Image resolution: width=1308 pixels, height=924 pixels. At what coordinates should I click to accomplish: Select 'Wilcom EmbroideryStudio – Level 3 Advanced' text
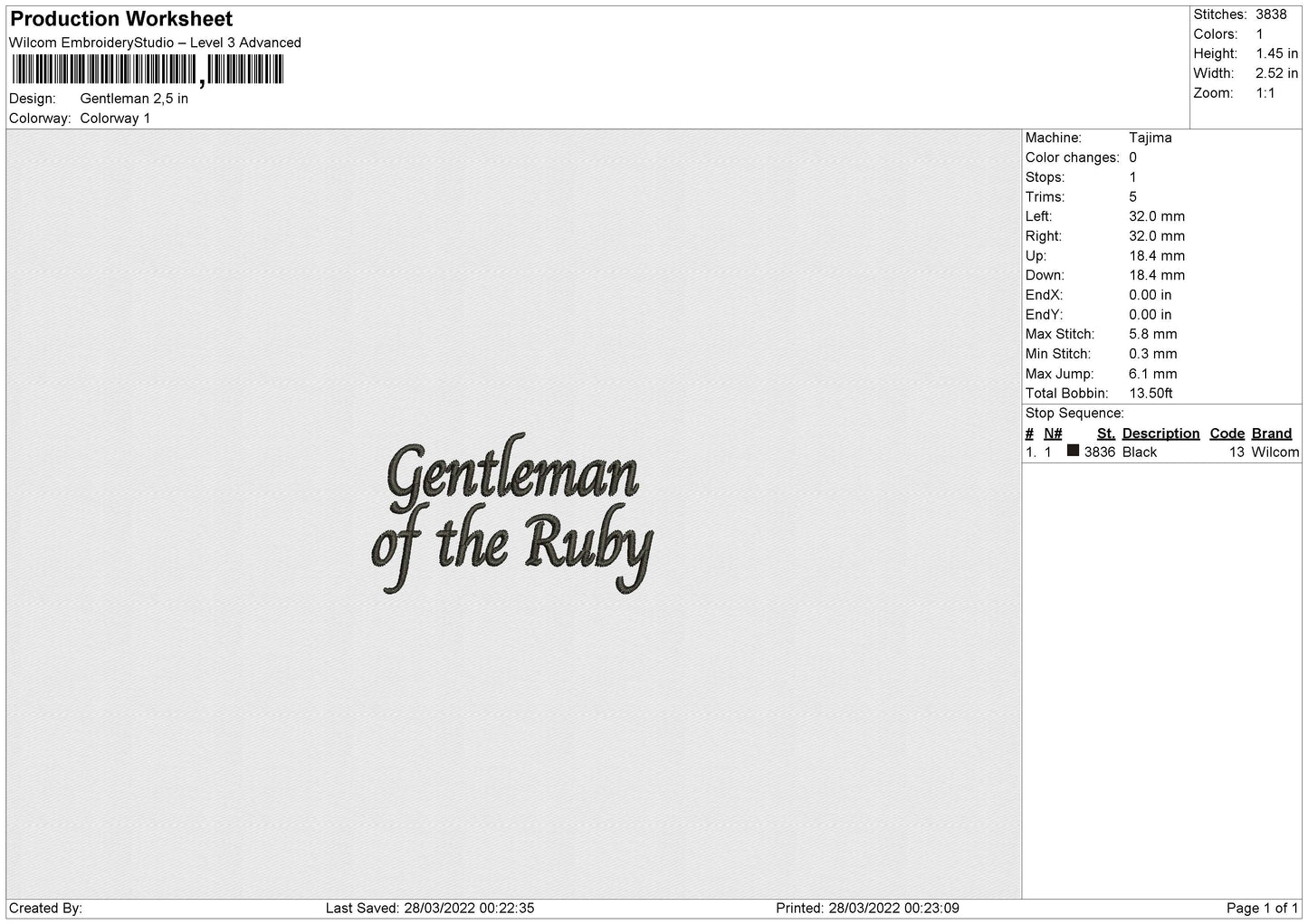(x=155, y=43)
